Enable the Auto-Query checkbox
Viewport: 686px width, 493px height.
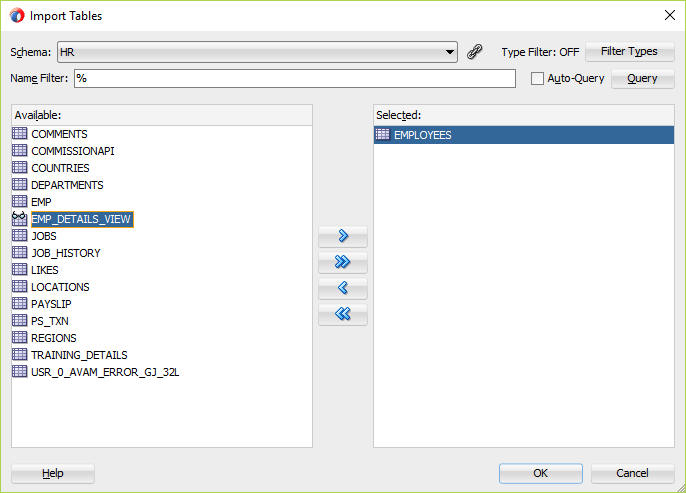pos(537,79)
